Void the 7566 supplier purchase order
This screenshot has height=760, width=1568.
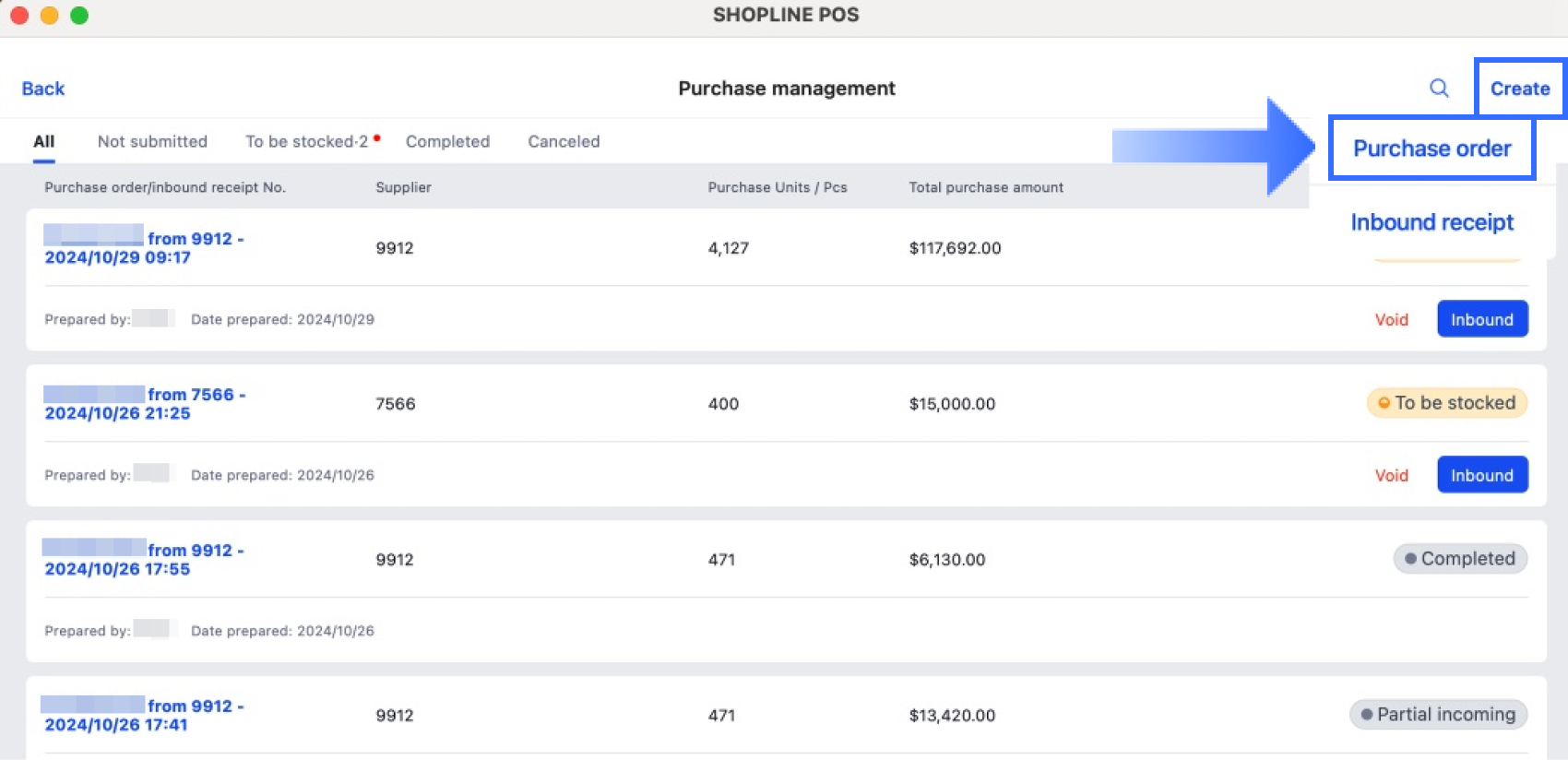[x=1391, y=475]
